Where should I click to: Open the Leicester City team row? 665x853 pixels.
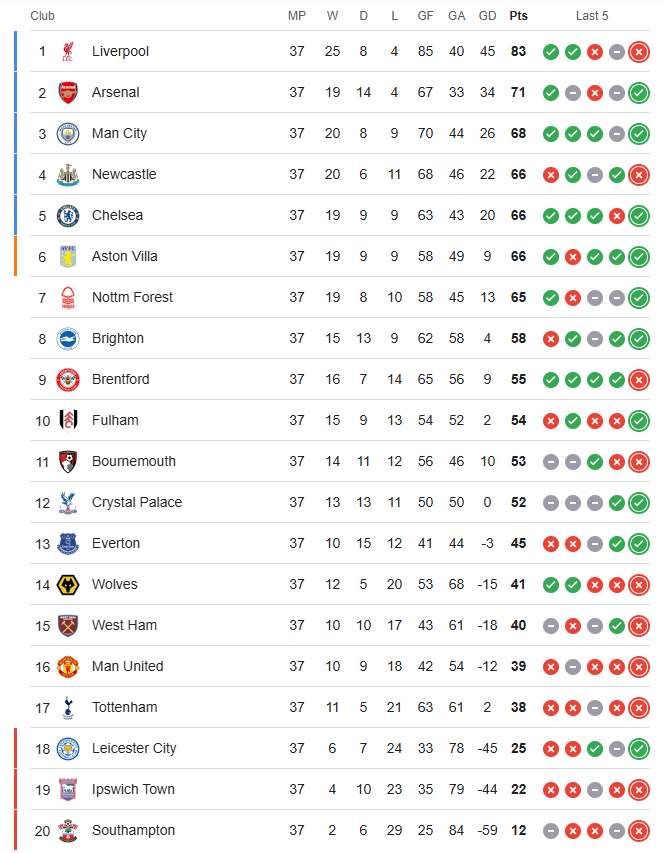click(340, 749)
